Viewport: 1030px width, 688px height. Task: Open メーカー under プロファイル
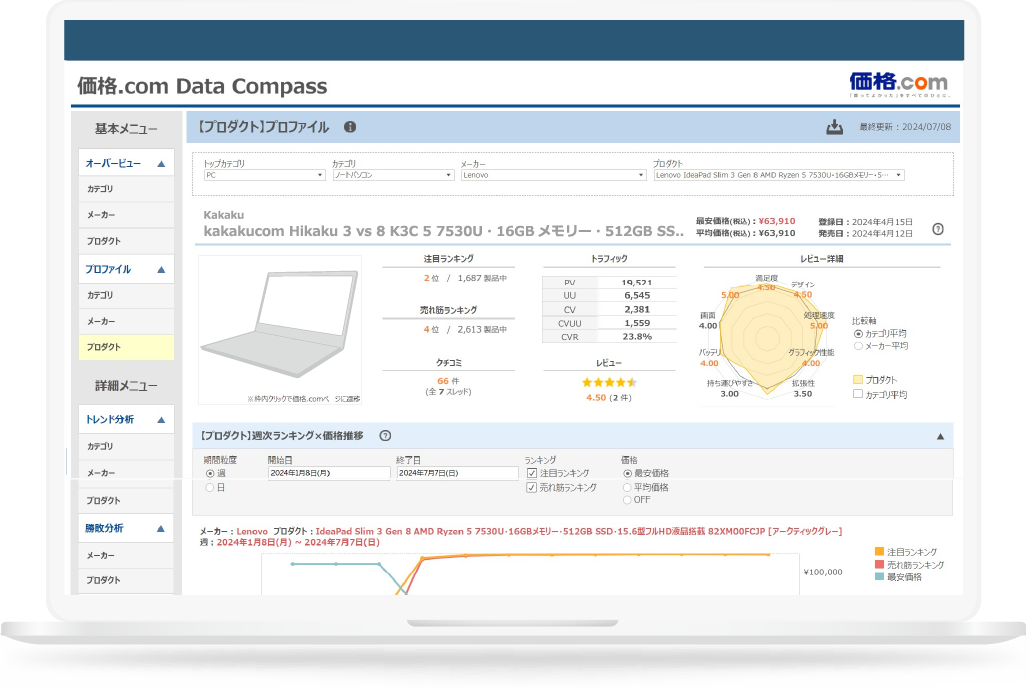click(x=126, y=321)
